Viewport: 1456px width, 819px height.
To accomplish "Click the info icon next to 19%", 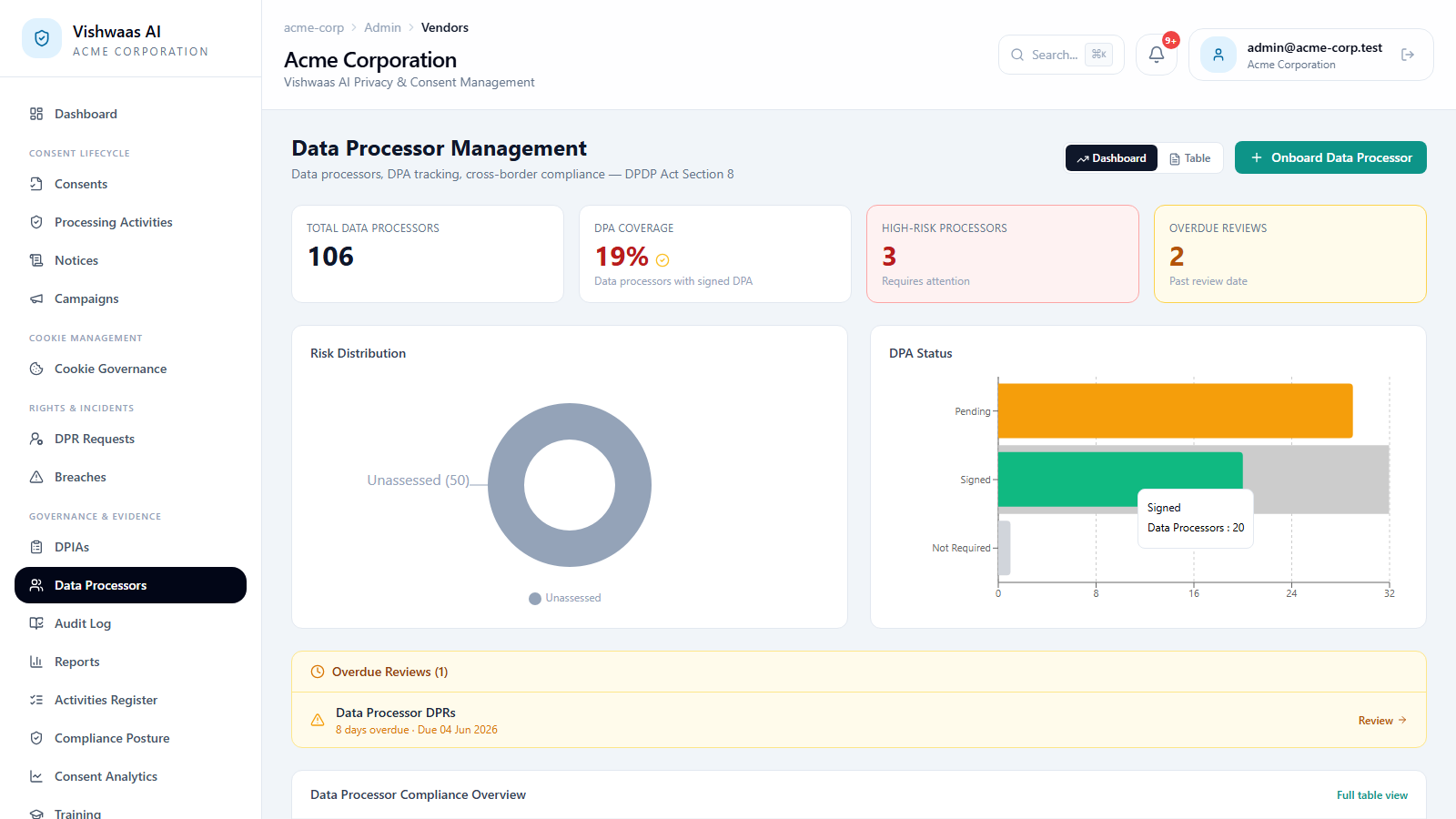I will click(x=662, y=260).
